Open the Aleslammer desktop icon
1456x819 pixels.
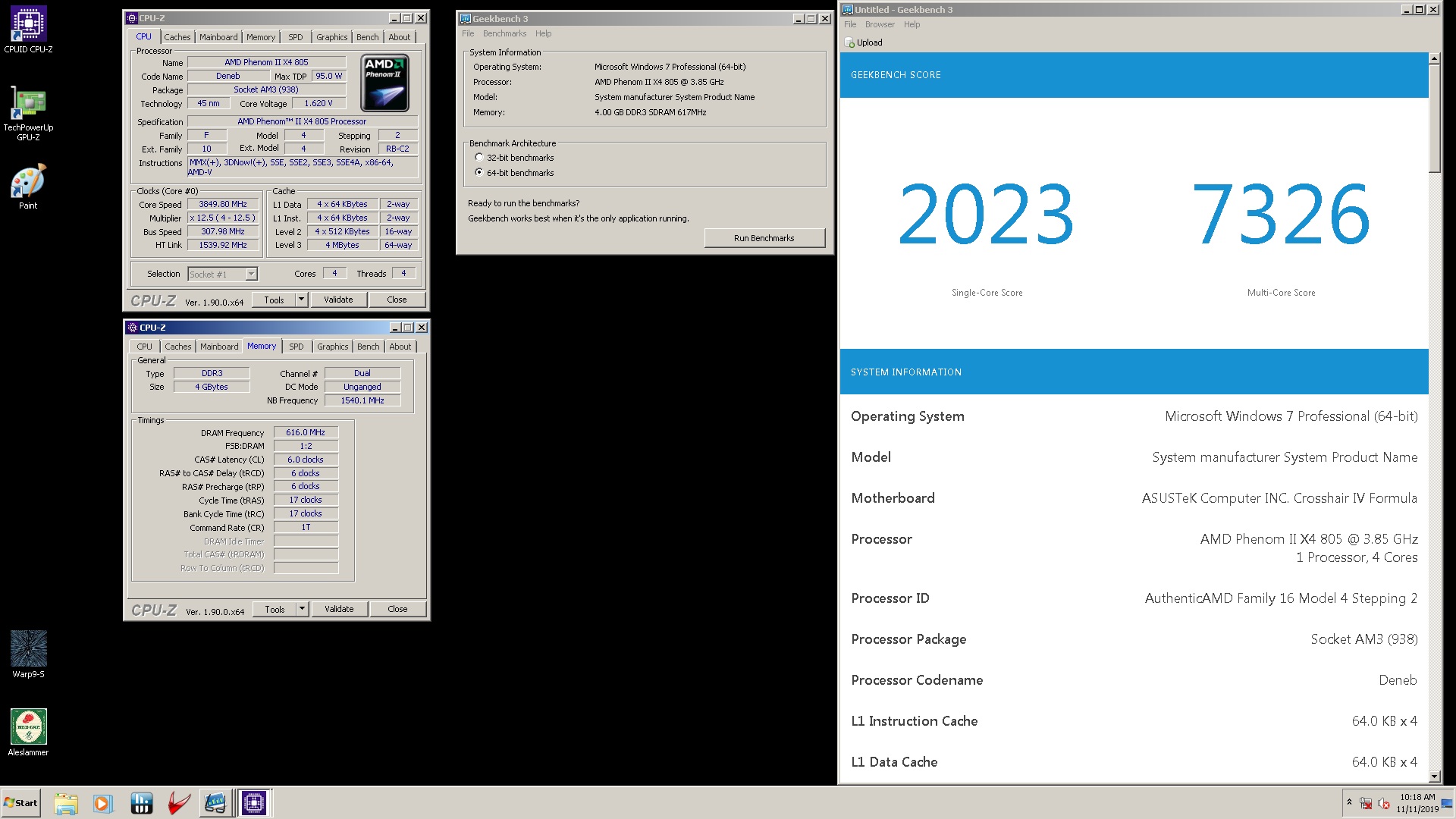click(28, 733)
